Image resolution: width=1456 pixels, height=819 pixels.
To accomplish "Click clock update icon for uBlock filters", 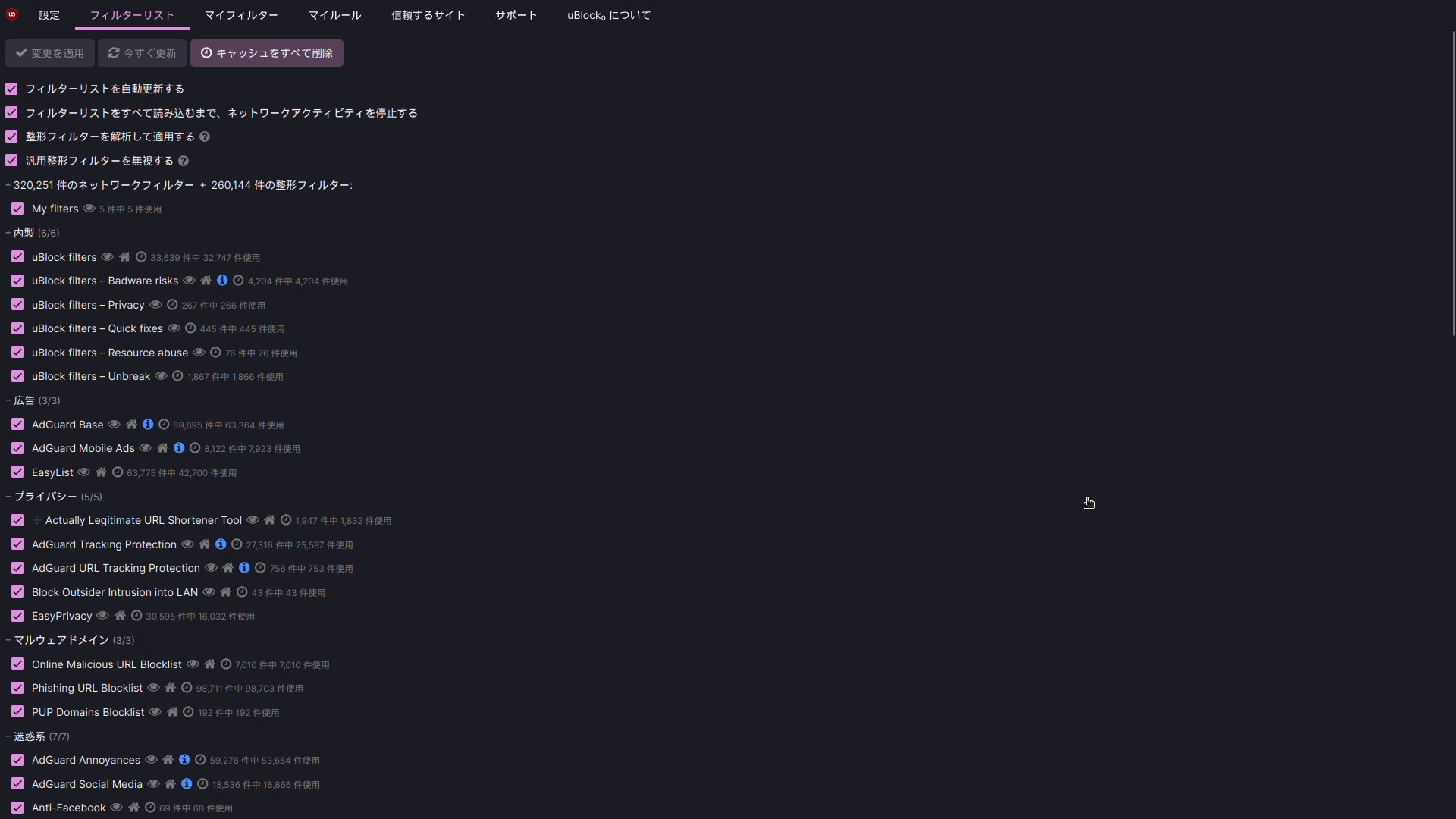I will coord(141,257).
